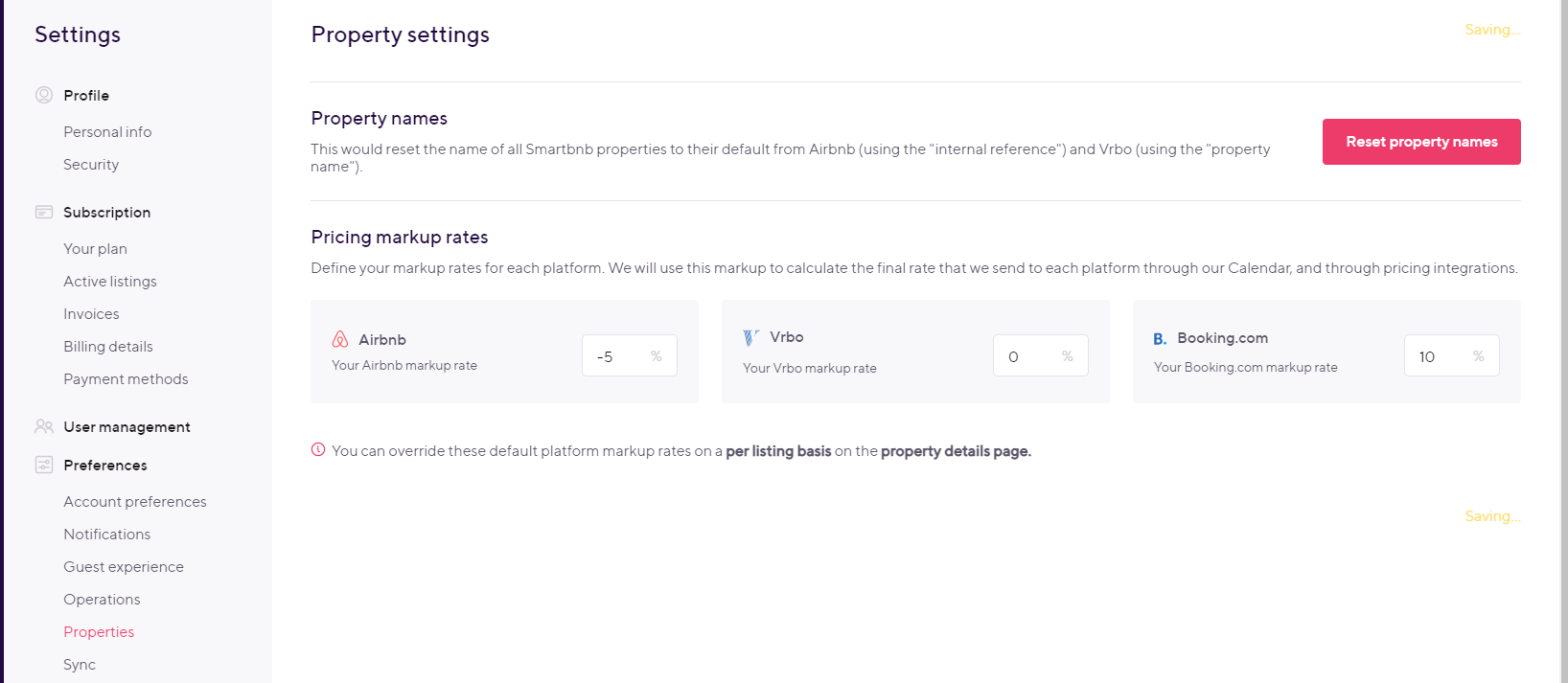1568x683 pixels.
Task: View Payment methods
Action: pos(126,378)
